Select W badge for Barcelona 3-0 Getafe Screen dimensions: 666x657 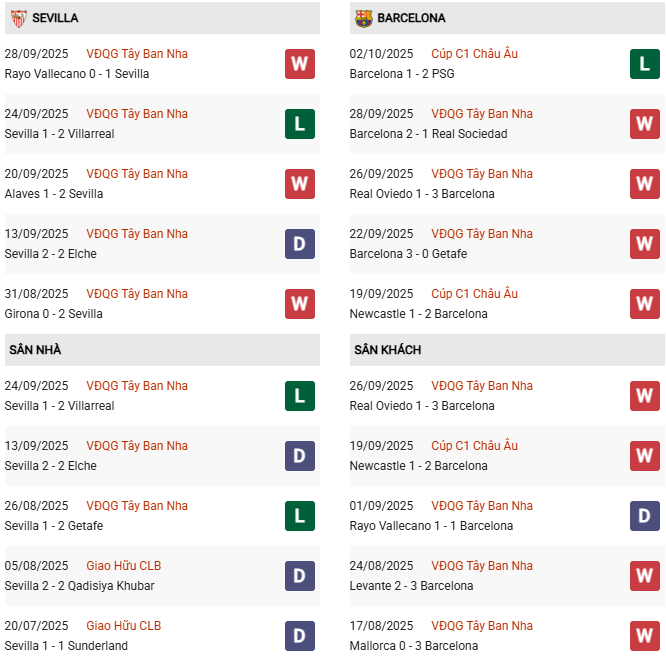pyautogui.click(x=645, y=244)
